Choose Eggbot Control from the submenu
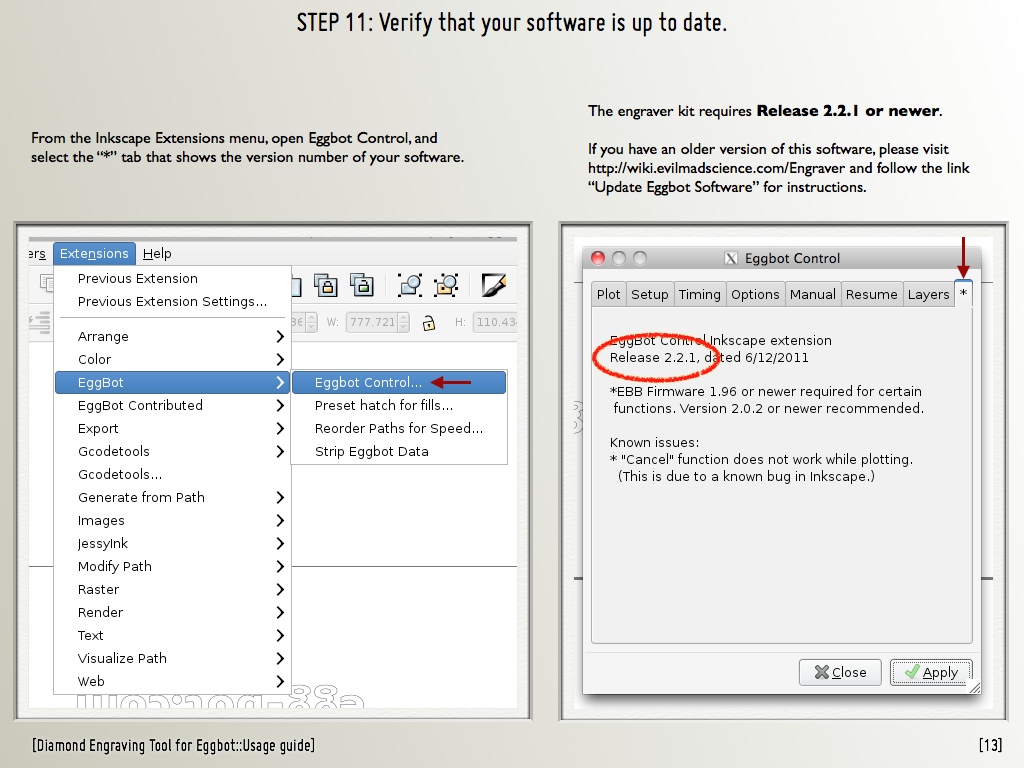Screen dimensions: 1024x768 point(368,383)
